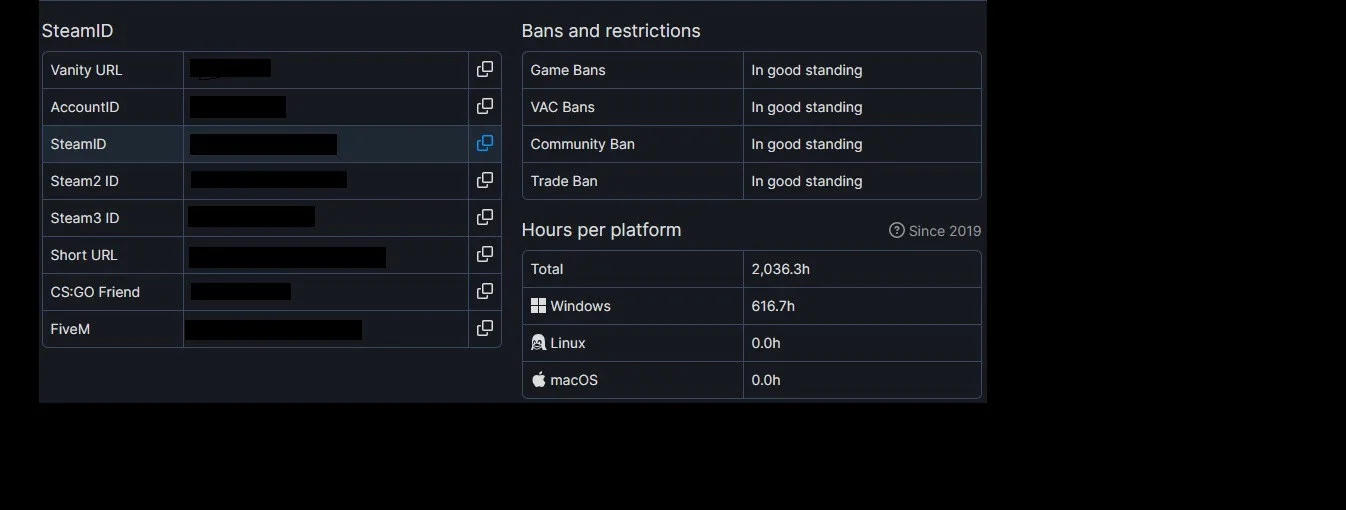
Task: Click the Windows logo icon
Action: (x=538, y=306)
